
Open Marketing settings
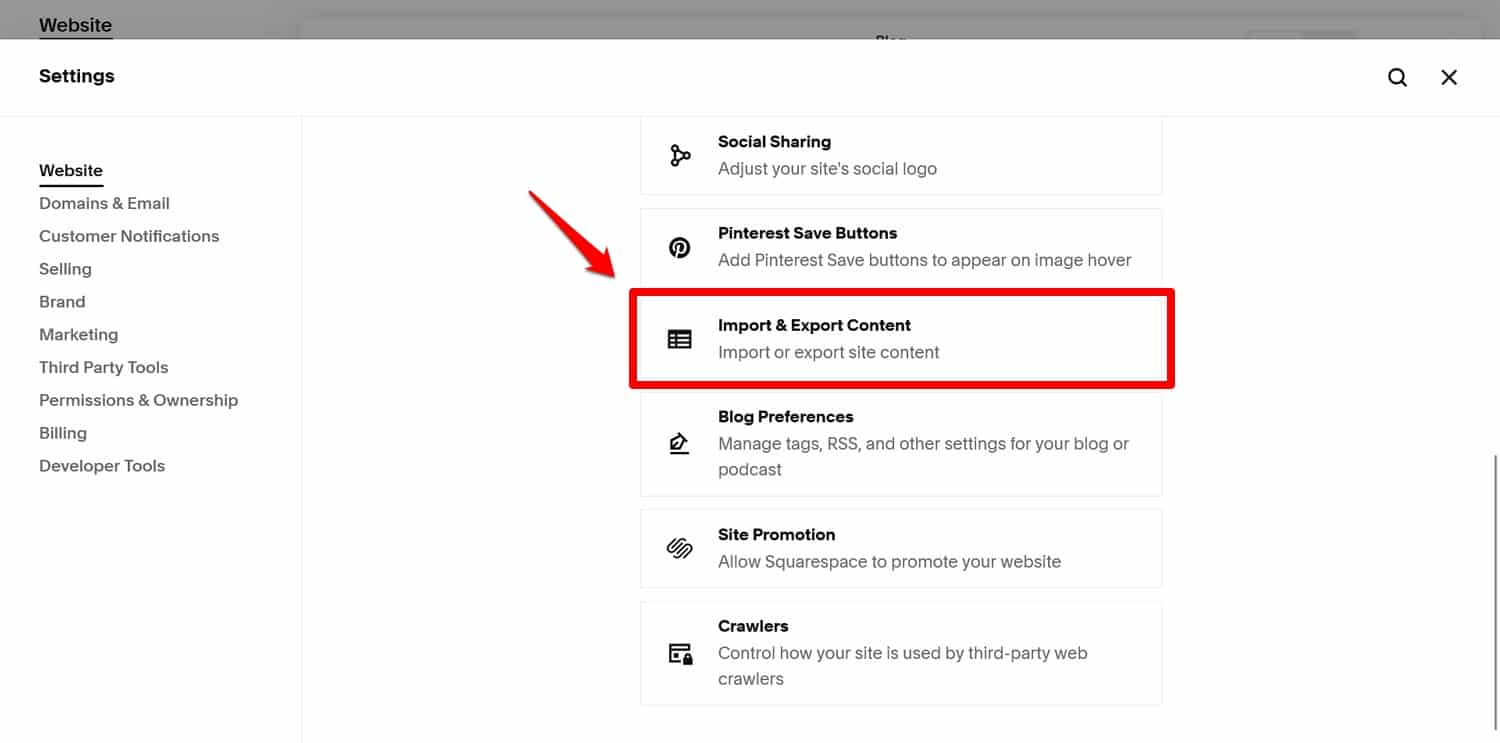(x=78, y=335)
